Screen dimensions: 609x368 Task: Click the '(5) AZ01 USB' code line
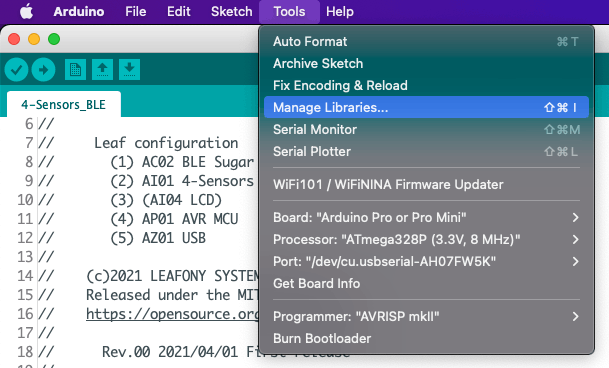pyautogui.click(x=158, y=238)
